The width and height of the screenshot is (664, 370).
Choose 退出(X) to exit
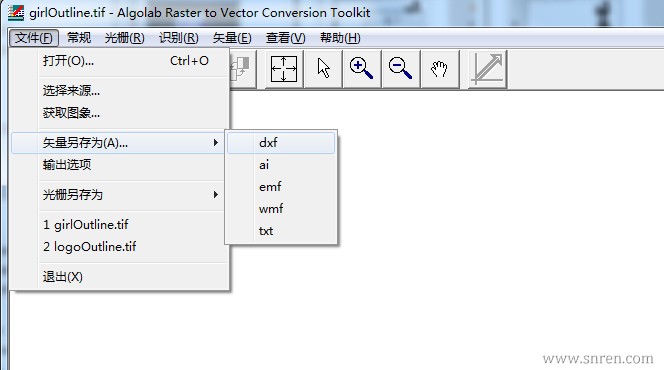(120, 277)
